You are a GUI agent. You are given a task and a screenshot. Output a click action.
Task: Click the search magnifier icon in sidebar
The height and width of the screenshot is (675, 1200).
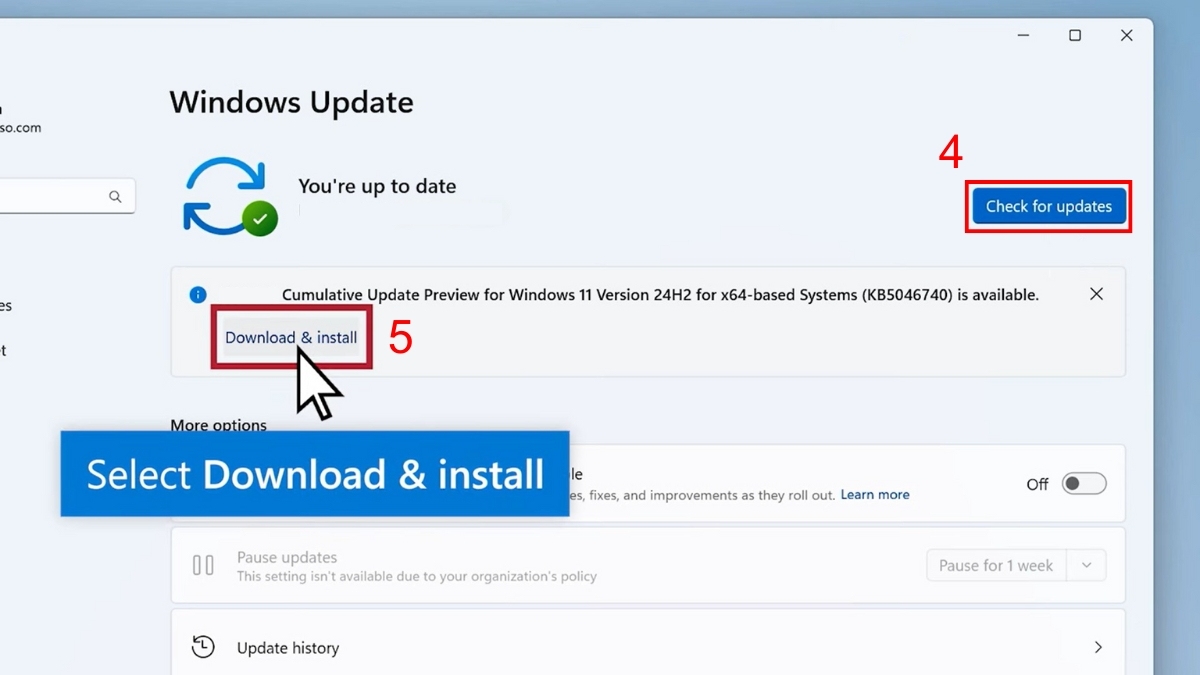pos(115,197)
